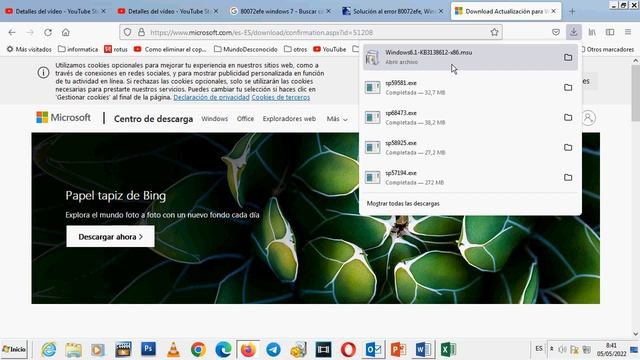The width and height of the screenshot is (640, 360).
Task: Launch Internet Explorer from taskbar
Action: pos(49,350)
